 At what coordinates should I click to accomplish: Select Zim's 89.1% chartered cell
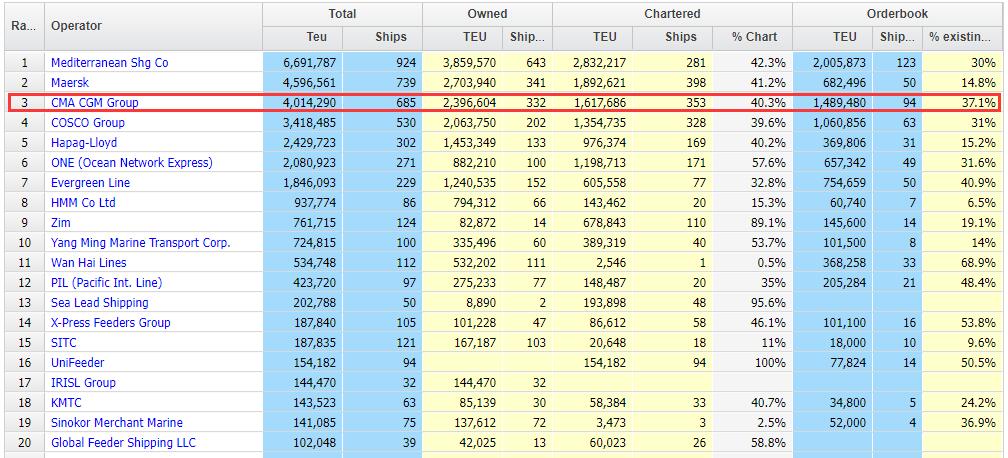point(752,223)
